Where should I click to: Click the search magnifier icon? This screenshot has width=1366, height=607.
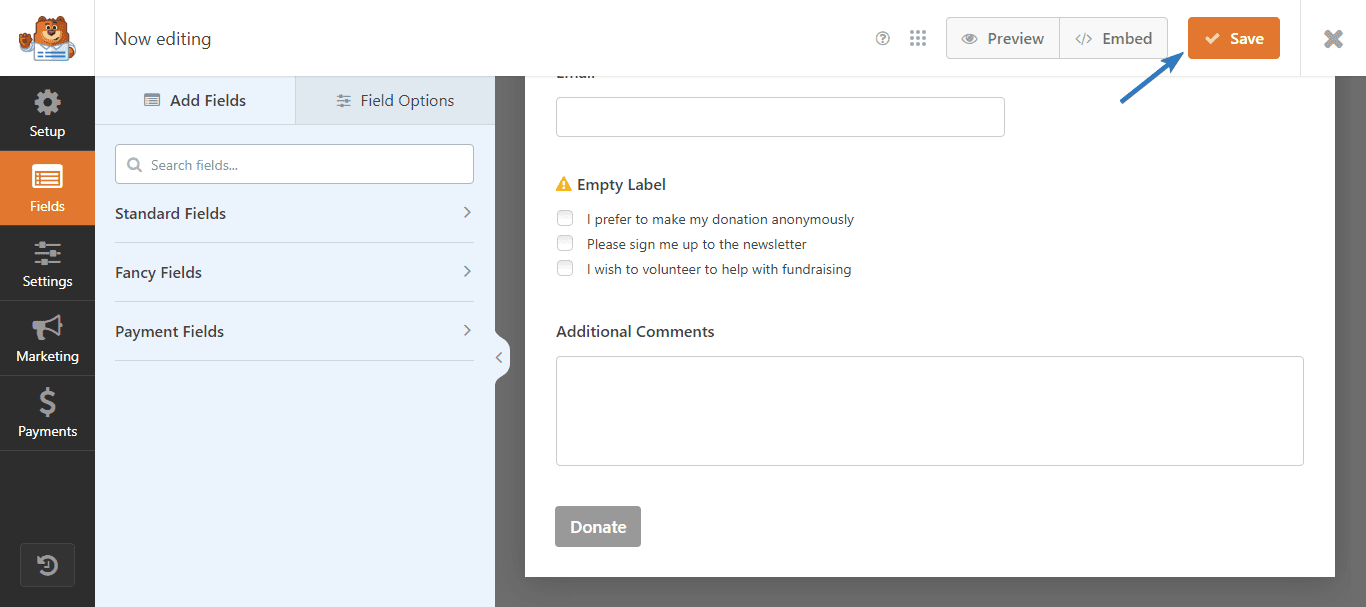[x=135, y=165]
